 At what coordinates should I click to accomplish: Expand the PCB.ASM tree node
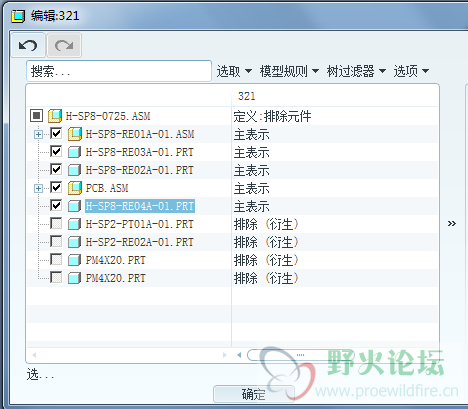(x=38, y=188)
